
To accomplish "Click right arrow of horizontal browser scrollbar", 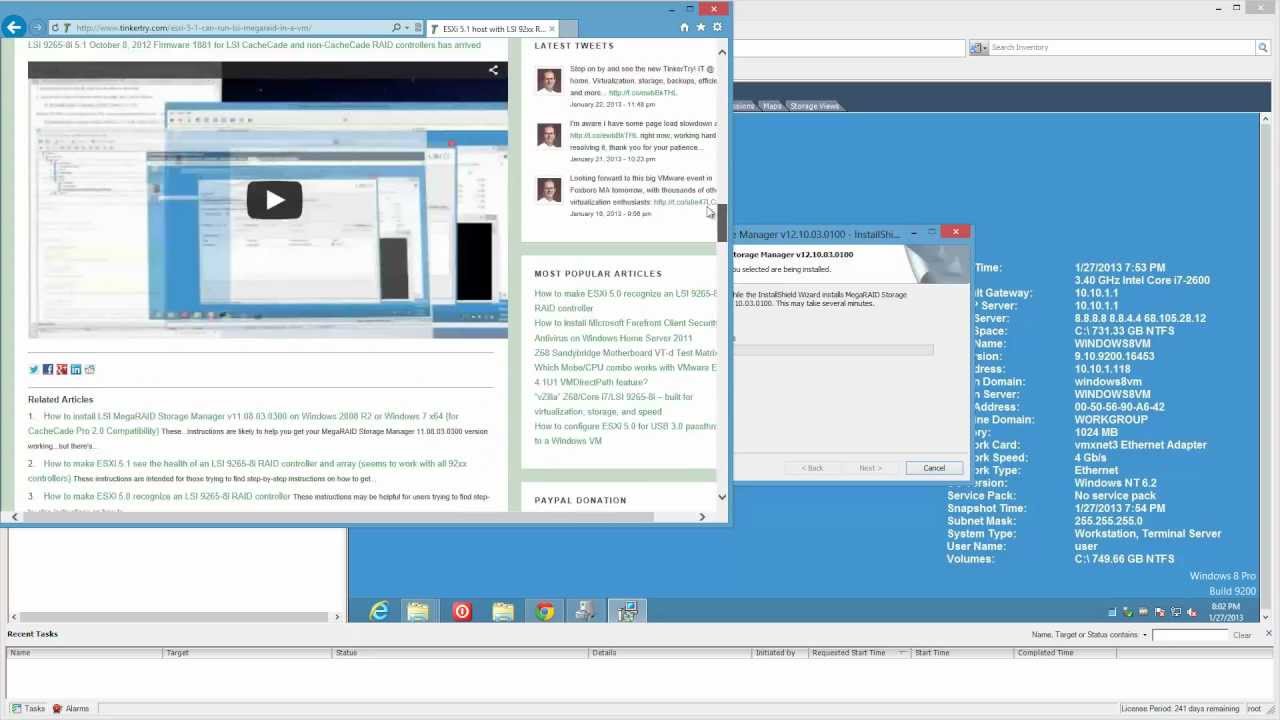I will [702, 517].
